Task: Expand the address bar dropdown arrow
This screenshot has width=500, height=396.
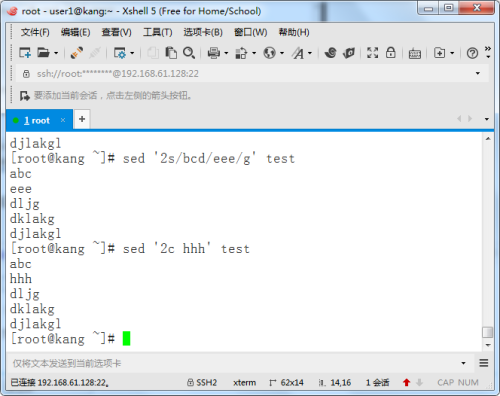Action: [478, 73]
